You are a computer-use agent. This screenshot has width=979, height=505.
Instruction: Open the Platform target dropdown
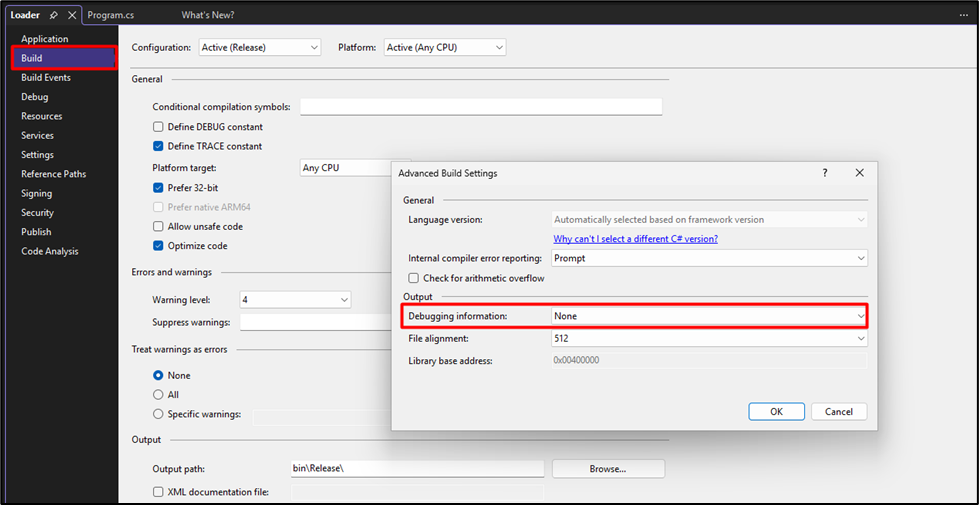pos(345,168)
